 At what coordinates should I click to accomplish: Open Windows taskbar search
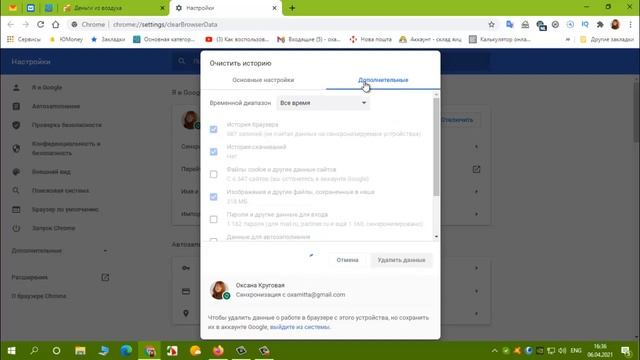coord(34,350)
